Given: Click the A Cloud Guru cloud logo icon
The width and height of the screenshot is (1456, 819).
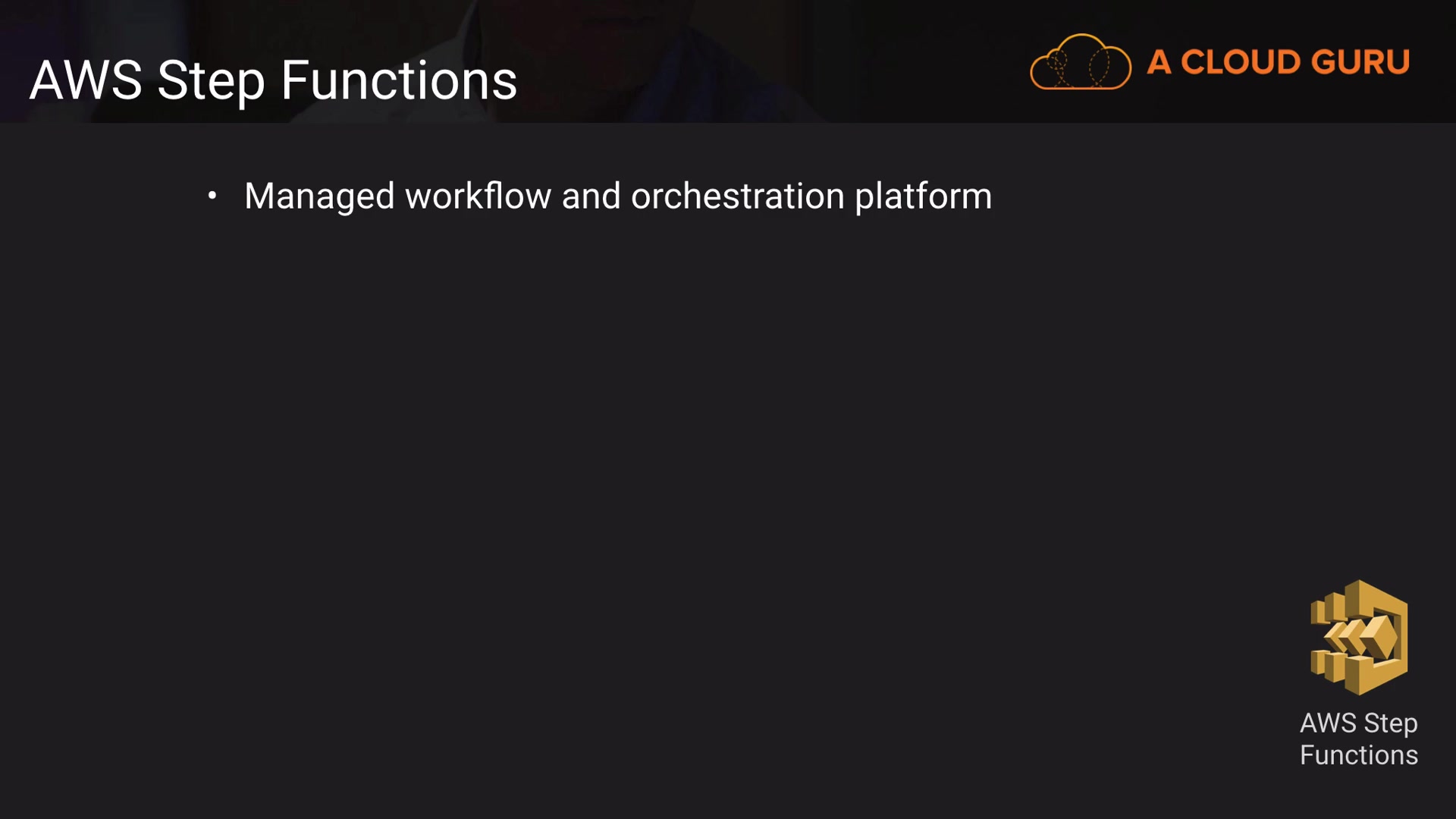Looking at the screenshot, I should 1080,62.
